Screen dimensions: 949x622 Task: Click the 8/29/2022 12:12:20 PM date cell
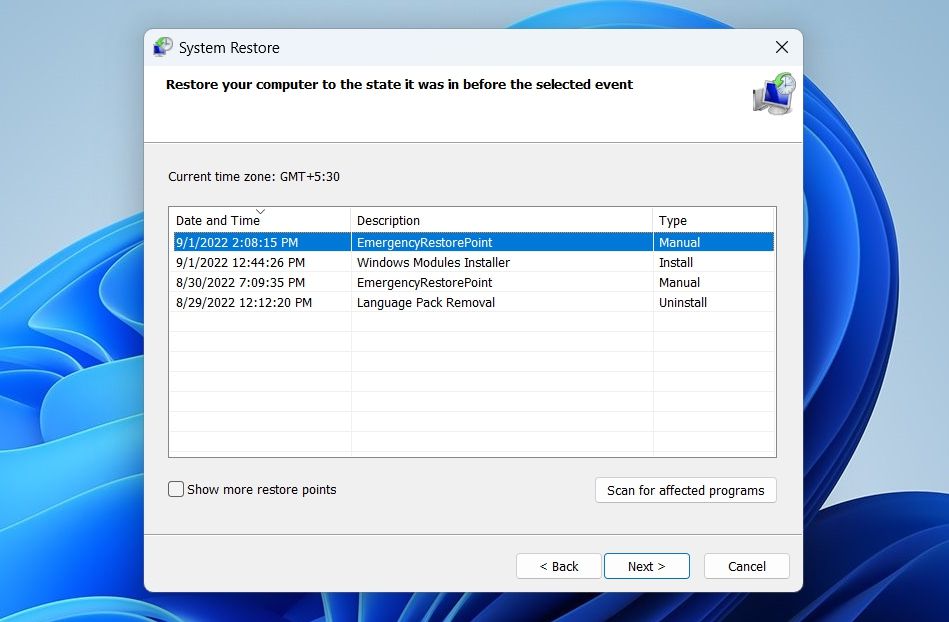coord(244,303)
